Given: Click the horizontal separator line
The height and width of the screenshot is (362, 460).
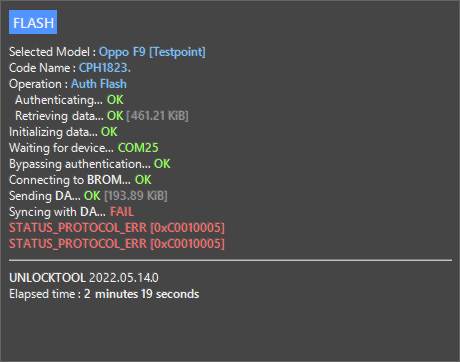Looking at the screenshot, I should coord(230,260).
